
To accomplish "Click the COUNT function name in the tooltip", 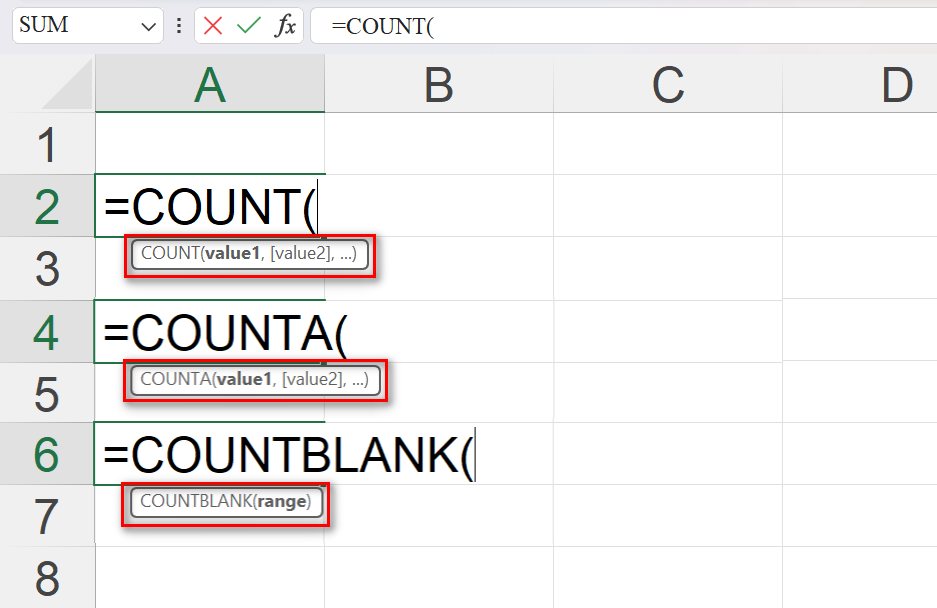I will 170,254.
